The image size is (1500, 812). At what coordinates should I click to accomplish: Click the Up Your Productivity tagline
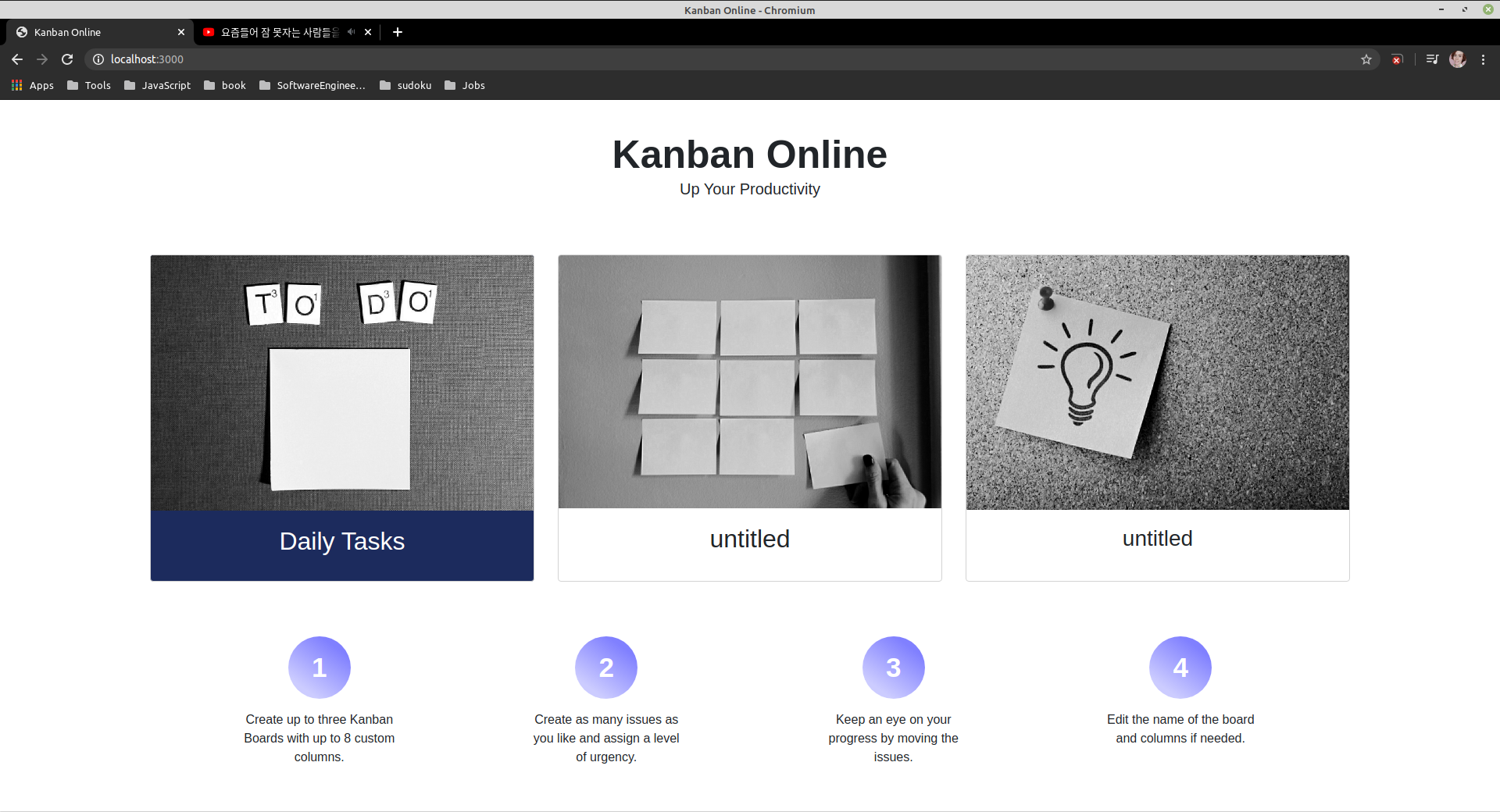click(750, 189)
